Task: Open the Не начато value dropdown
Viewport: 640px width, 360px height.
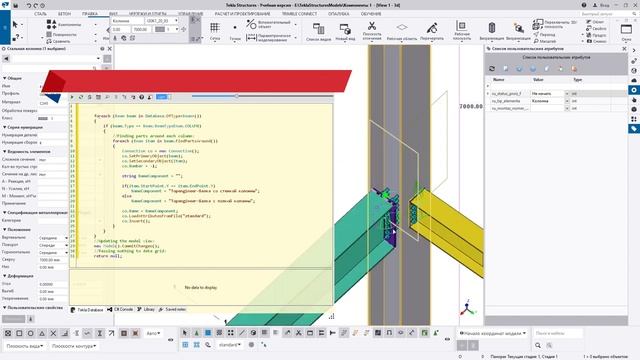Action: click(x=567, y=94)
